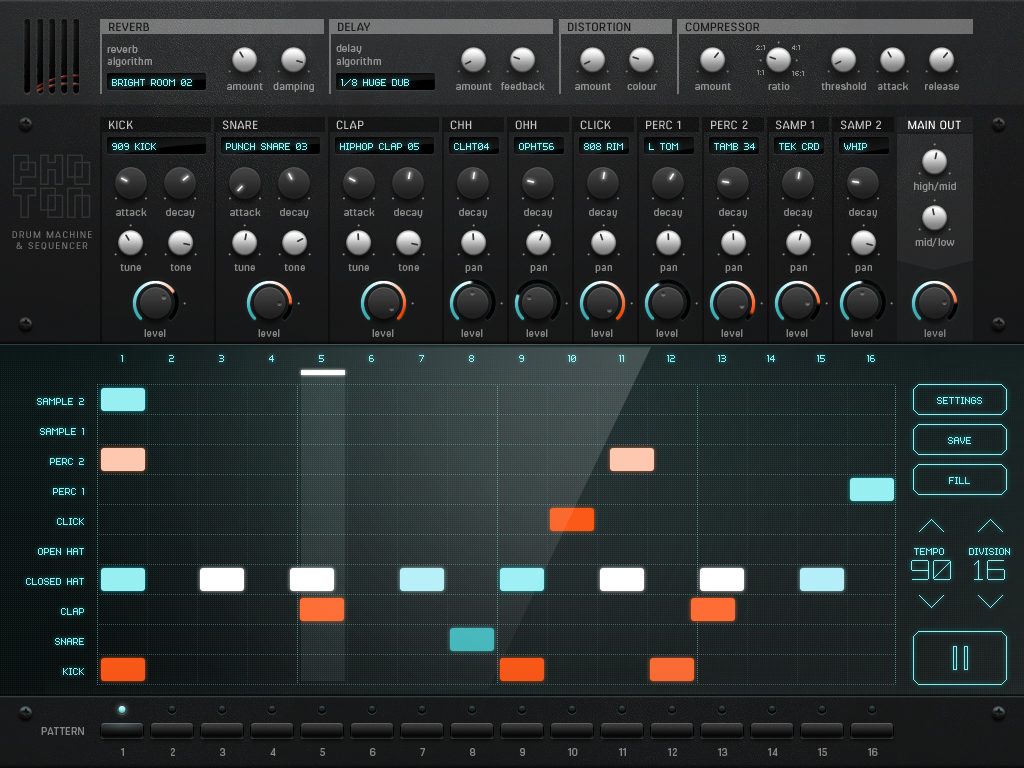The height and width of the screenshot is (768, 1024).
Task: Open the TAMB 34 sample selector
Action: [733, 146]
